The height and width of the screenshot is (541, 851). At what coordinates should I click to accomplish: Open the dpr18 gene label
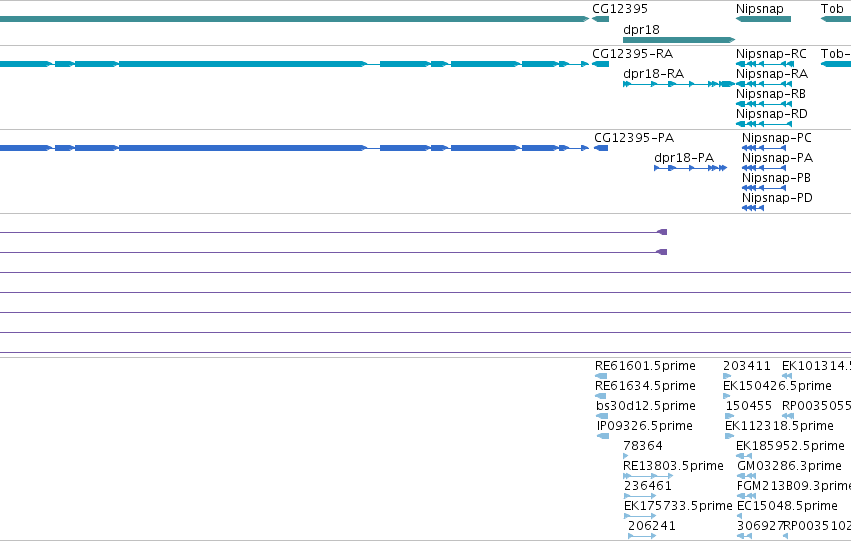click(x=641, y=30)
